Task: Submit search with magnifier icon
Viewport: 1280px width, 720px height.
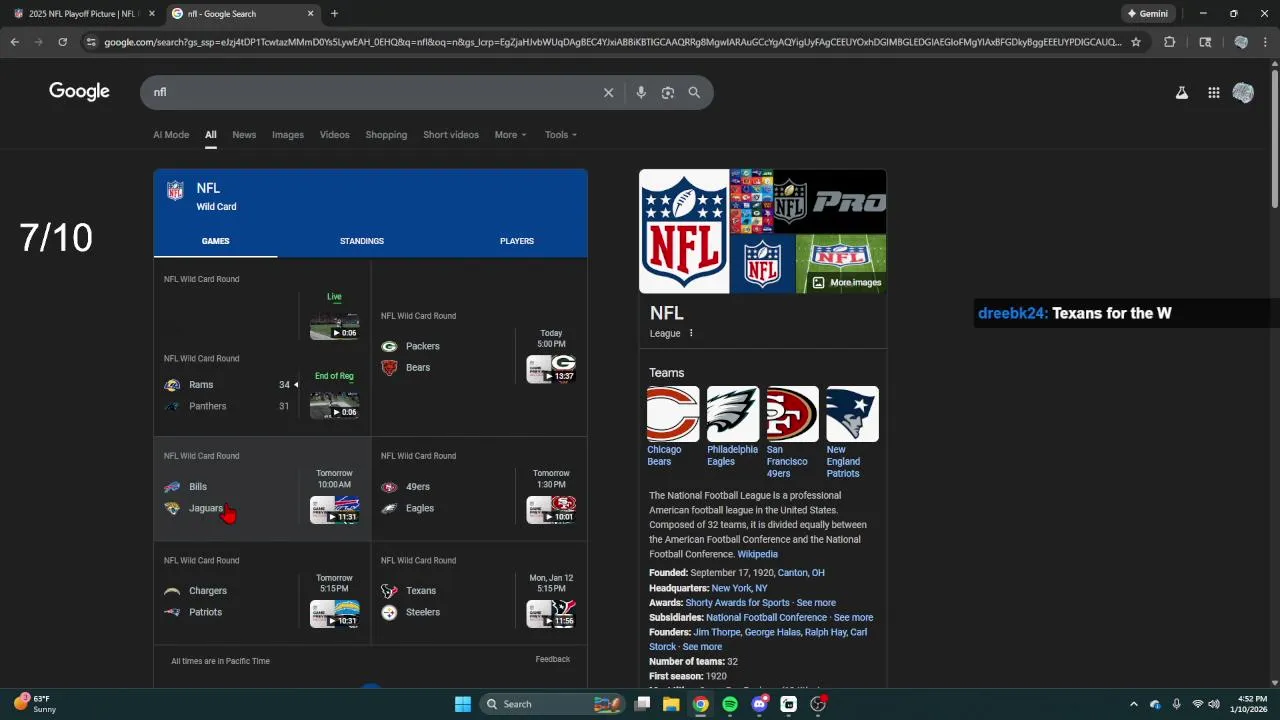Action: (694, 92)
